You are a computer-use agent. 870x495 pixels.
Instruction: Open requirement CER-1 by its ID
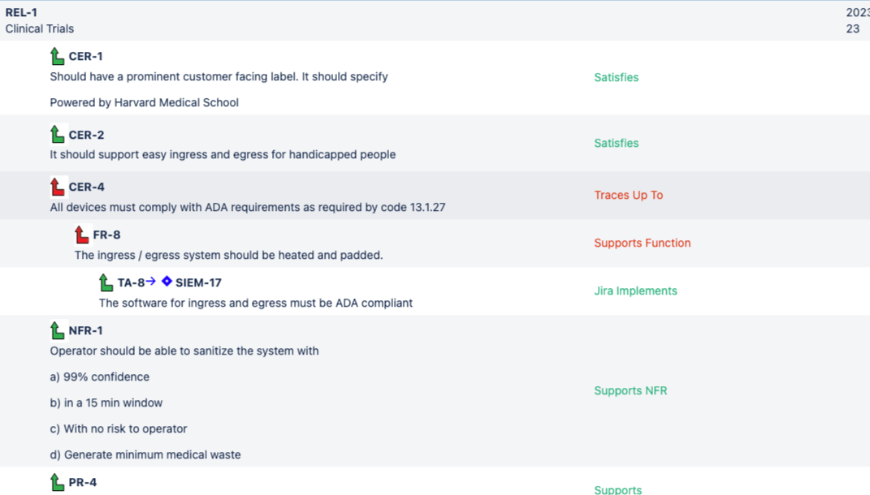86,57
